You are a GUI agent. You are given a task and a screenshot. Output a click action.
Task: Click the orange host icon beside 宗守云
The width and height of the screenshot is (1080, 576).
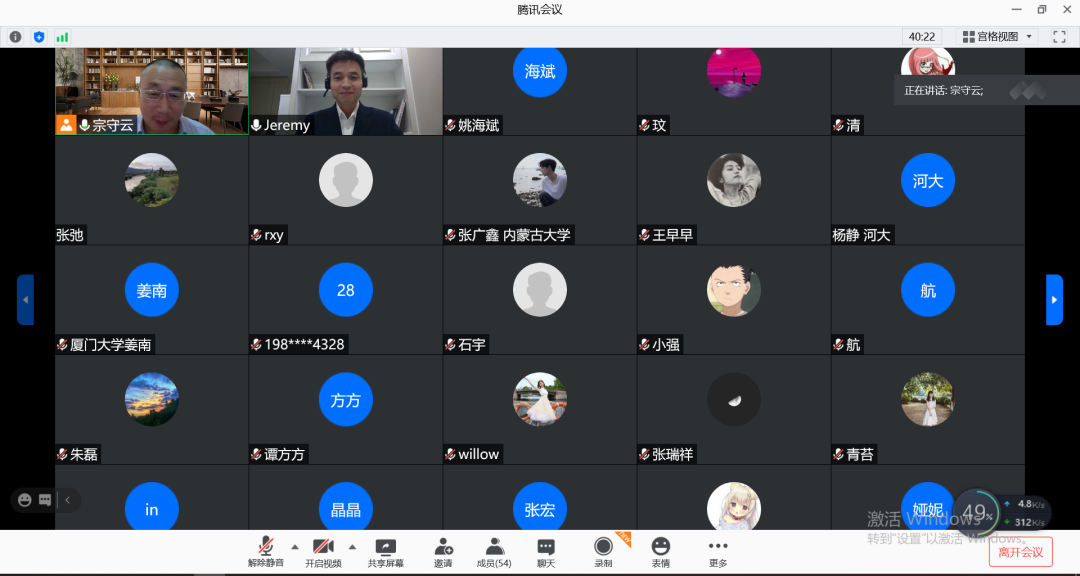pos(66,125)
